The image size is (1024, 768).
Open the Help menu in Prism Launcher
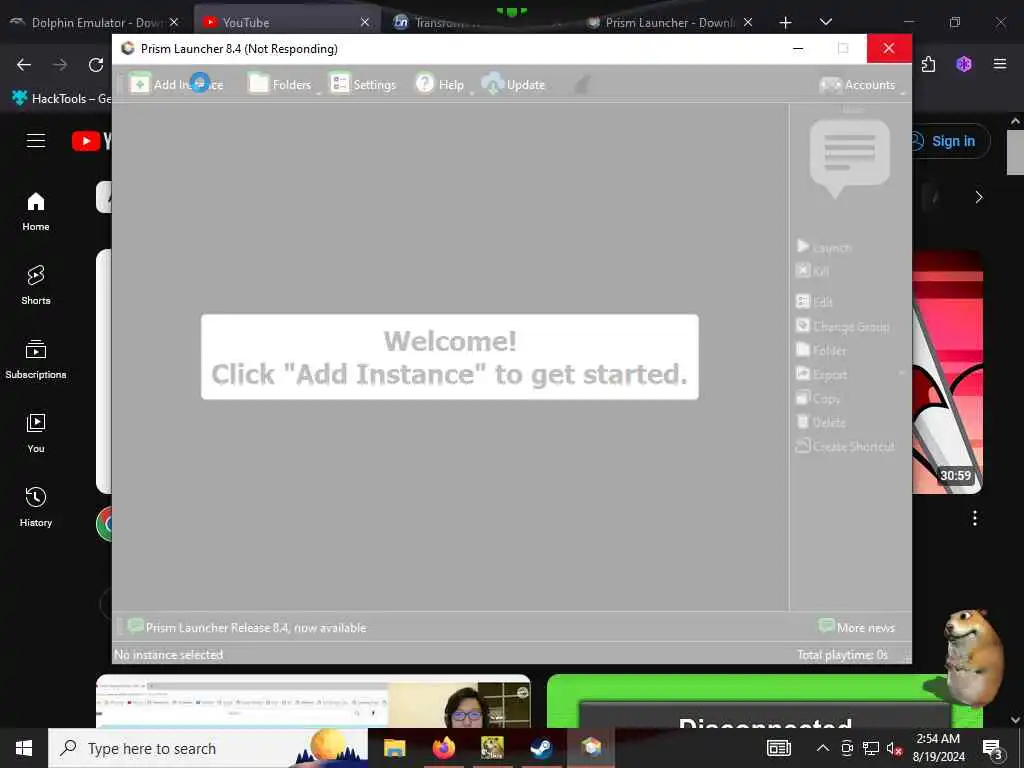(x=440, y=84)
